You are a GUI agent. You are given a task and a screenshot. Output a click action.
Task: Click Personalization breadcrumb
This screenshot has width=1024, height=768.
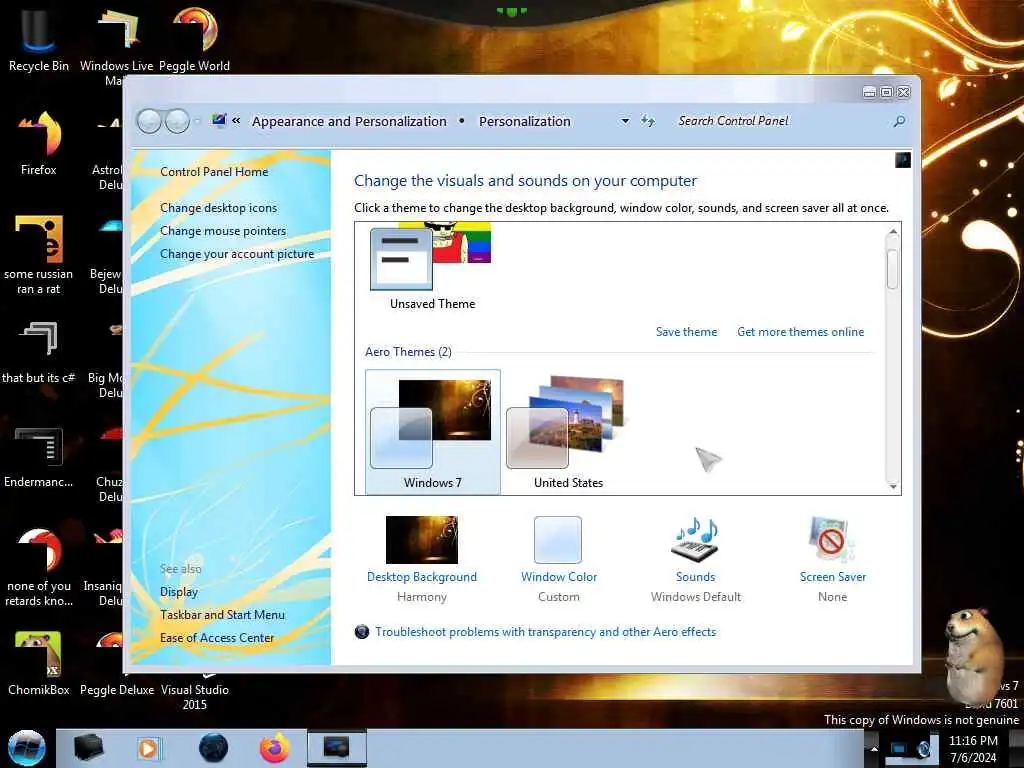coord(524,121)
